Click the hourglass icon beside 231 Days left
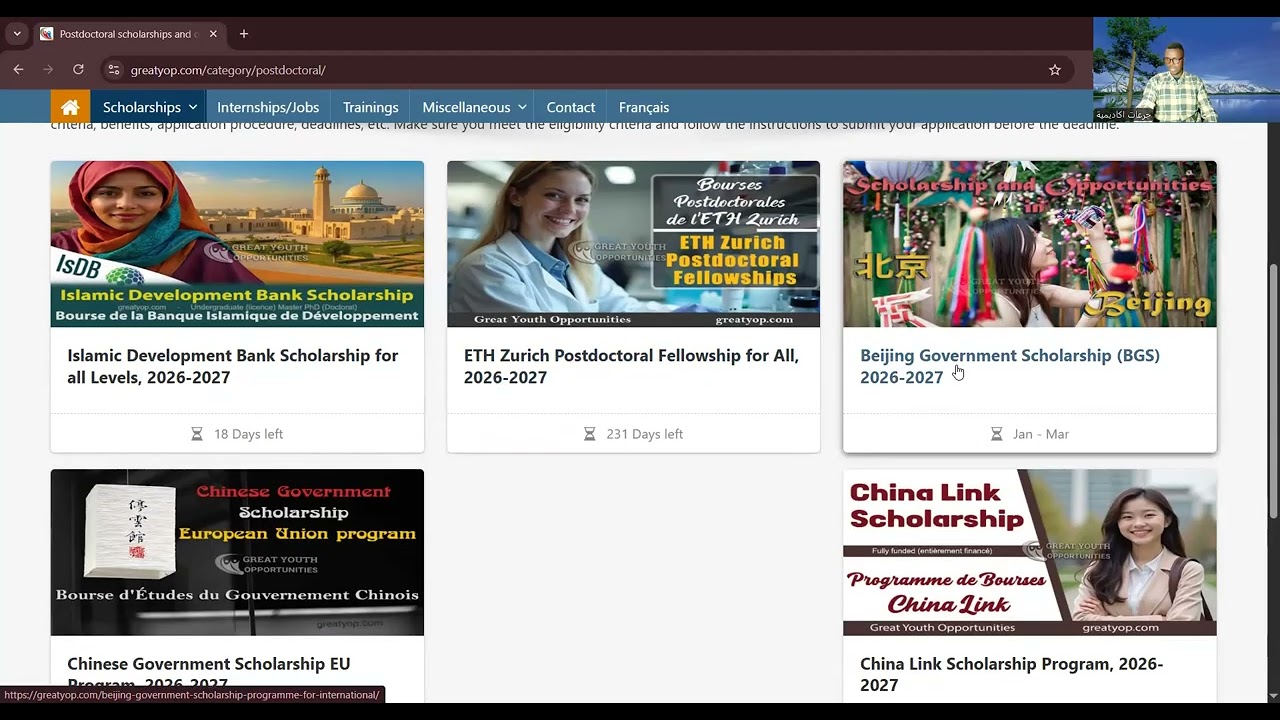The height and width of the screenshot is (720, 1280). (x=589, y=434)
